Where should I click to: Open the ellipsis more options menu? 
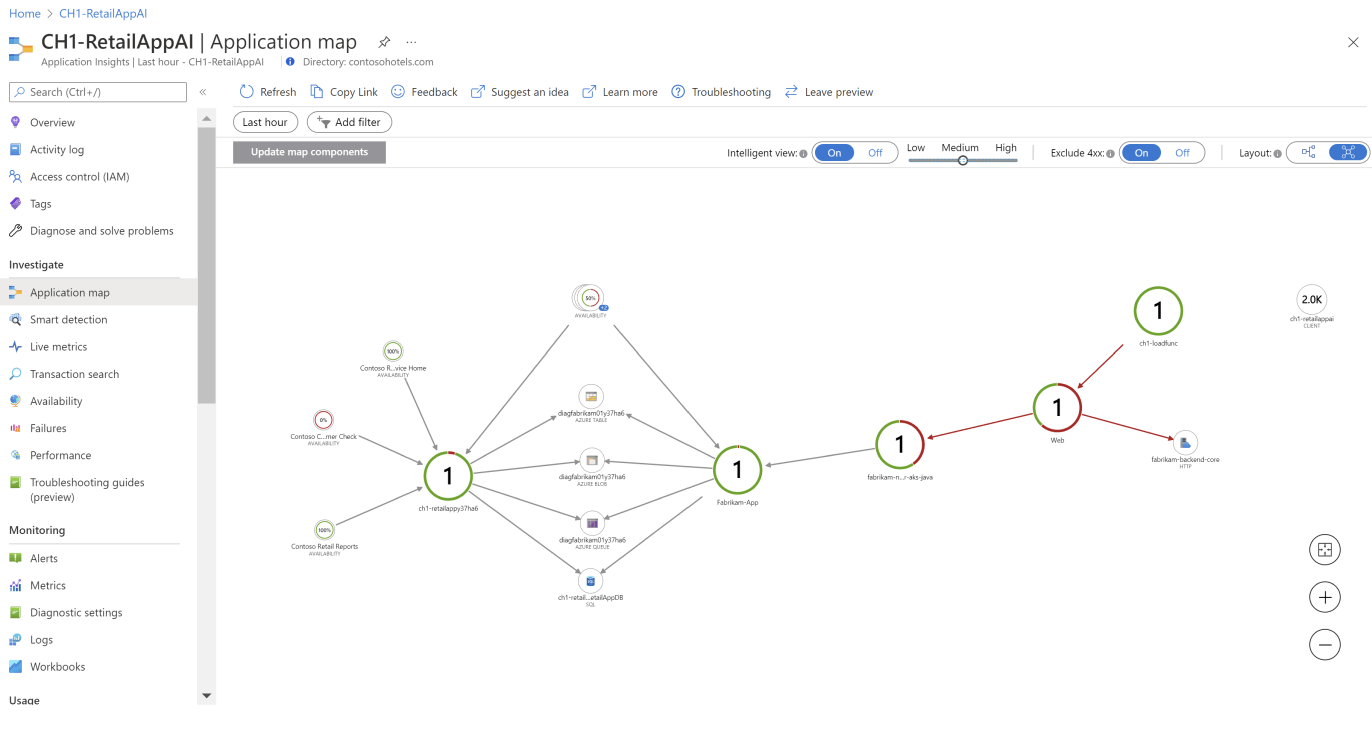pyautogui.click(x=411, y=42)
